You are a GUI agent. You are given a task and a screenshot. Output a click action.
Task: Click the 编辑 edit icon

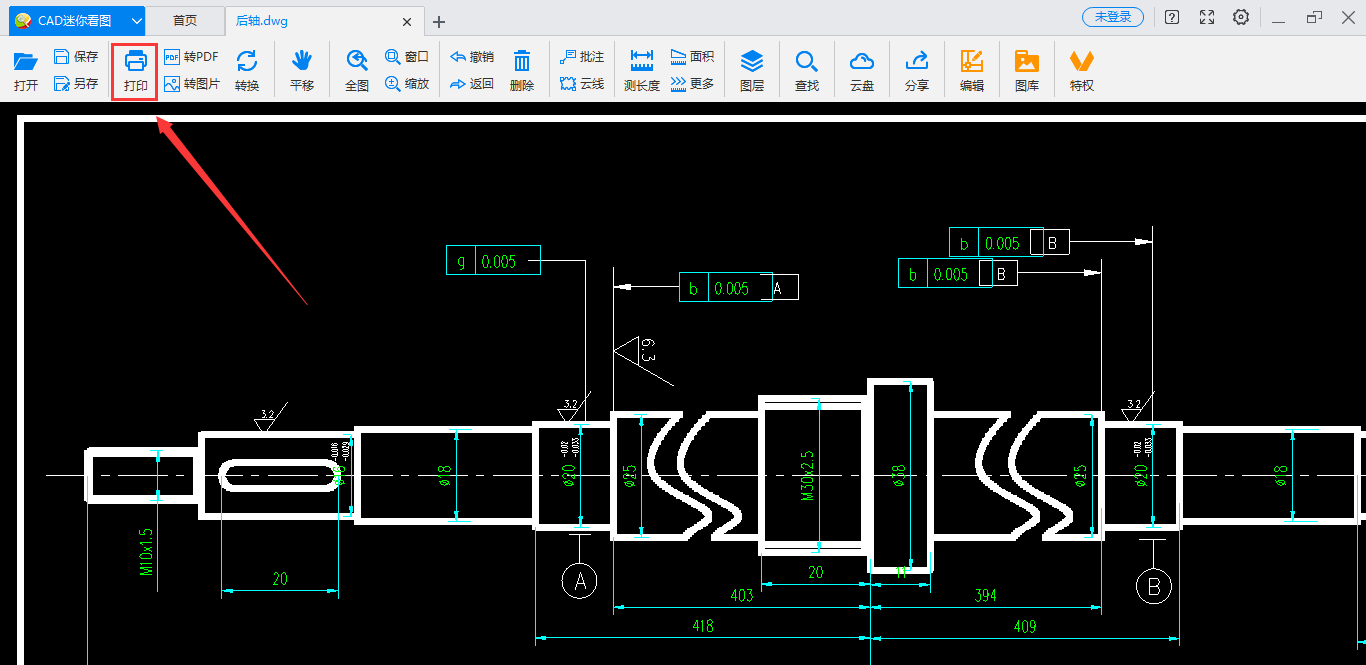(972, 71)
